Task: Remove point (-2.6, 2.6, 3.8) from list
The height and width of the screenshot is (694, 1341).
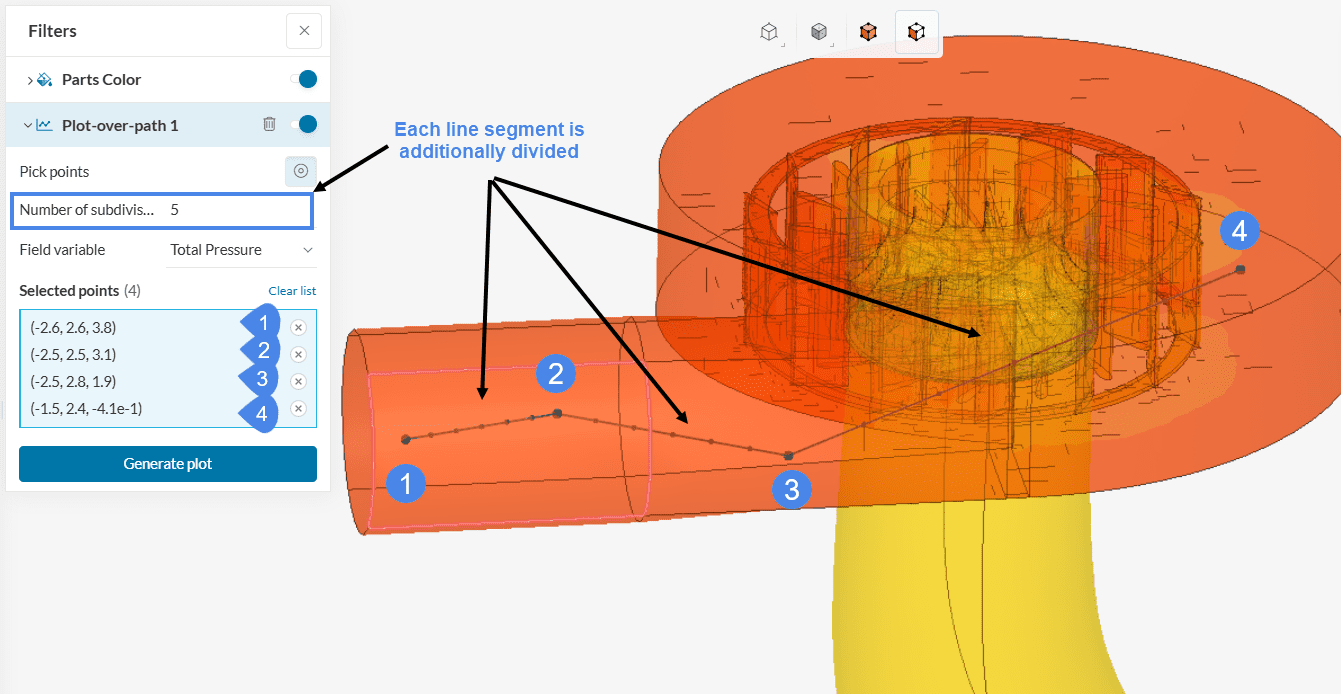Action: coord(298,327)
